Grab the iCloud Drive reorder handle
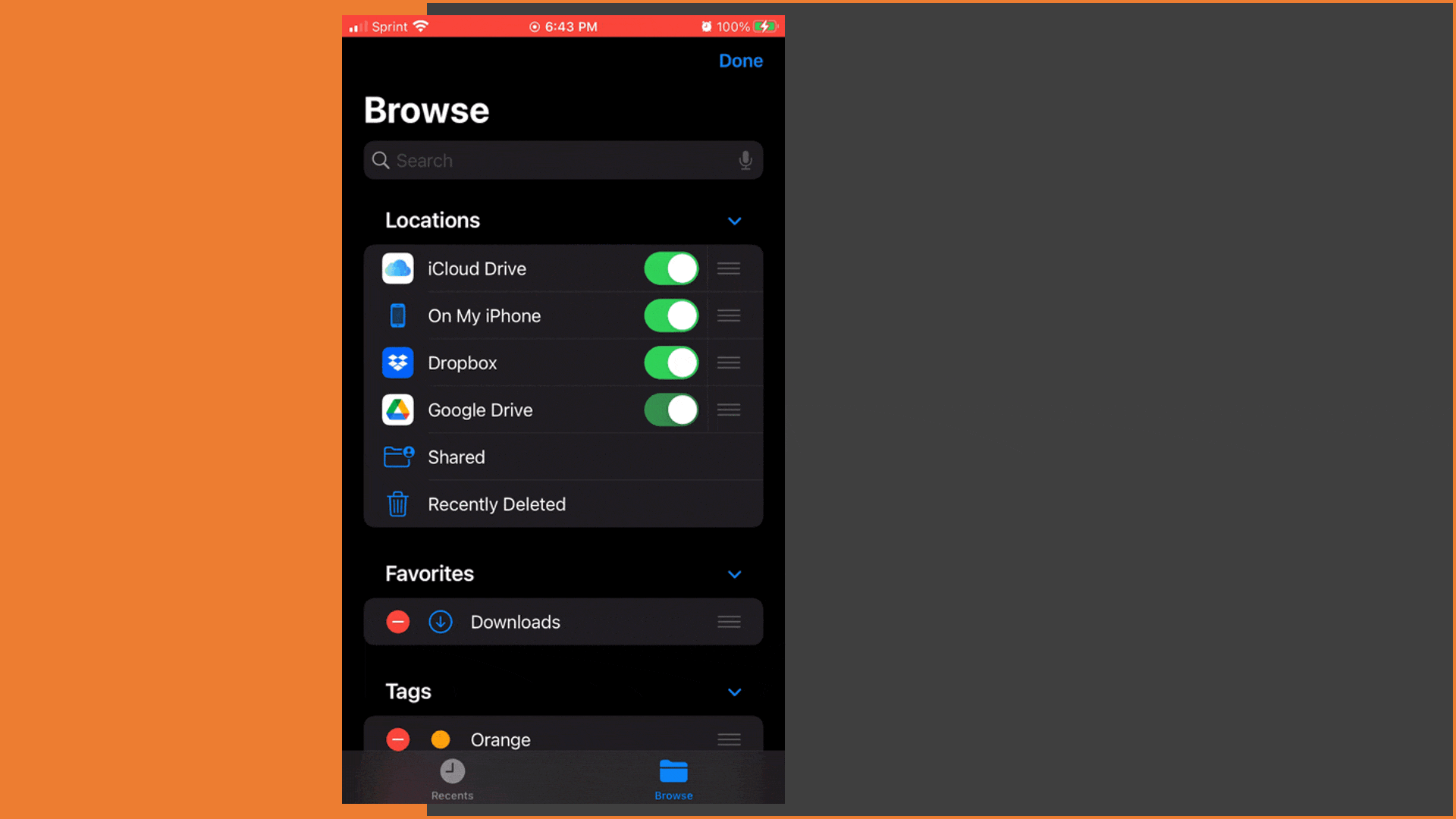Viewport: 1456px width, 819px height. (729, 268)
